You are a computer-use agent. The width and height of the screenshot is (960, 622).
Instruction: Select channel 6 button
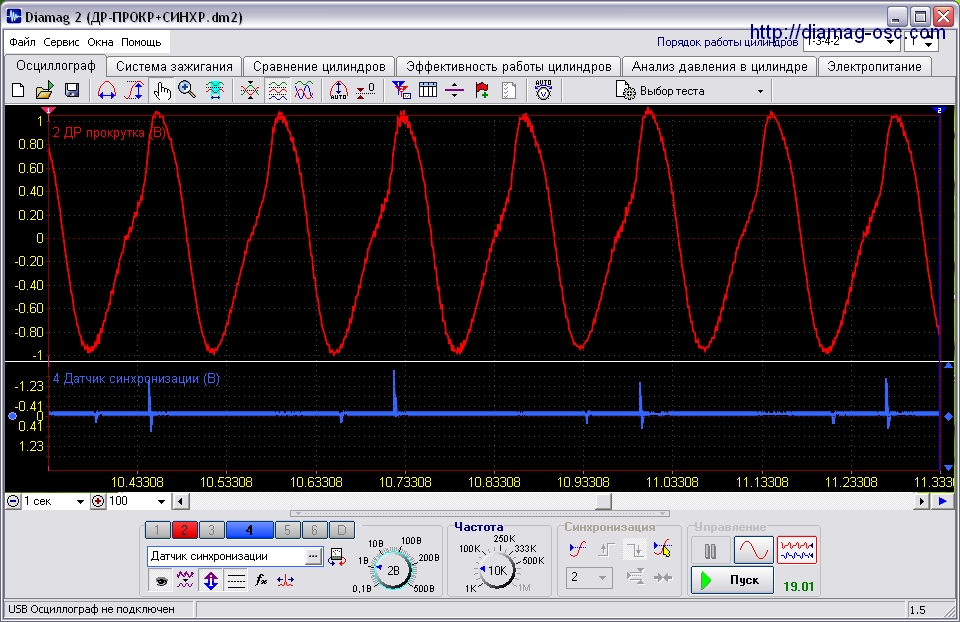[314, 530]
